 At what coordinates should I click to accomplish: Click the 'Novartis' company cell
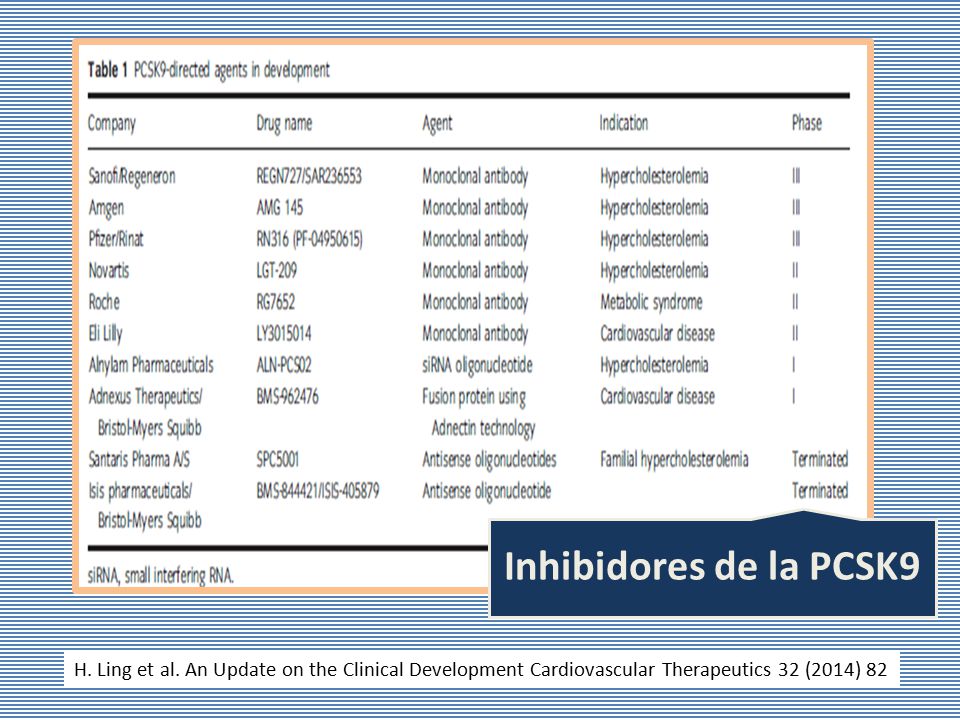tap(108, 271)
